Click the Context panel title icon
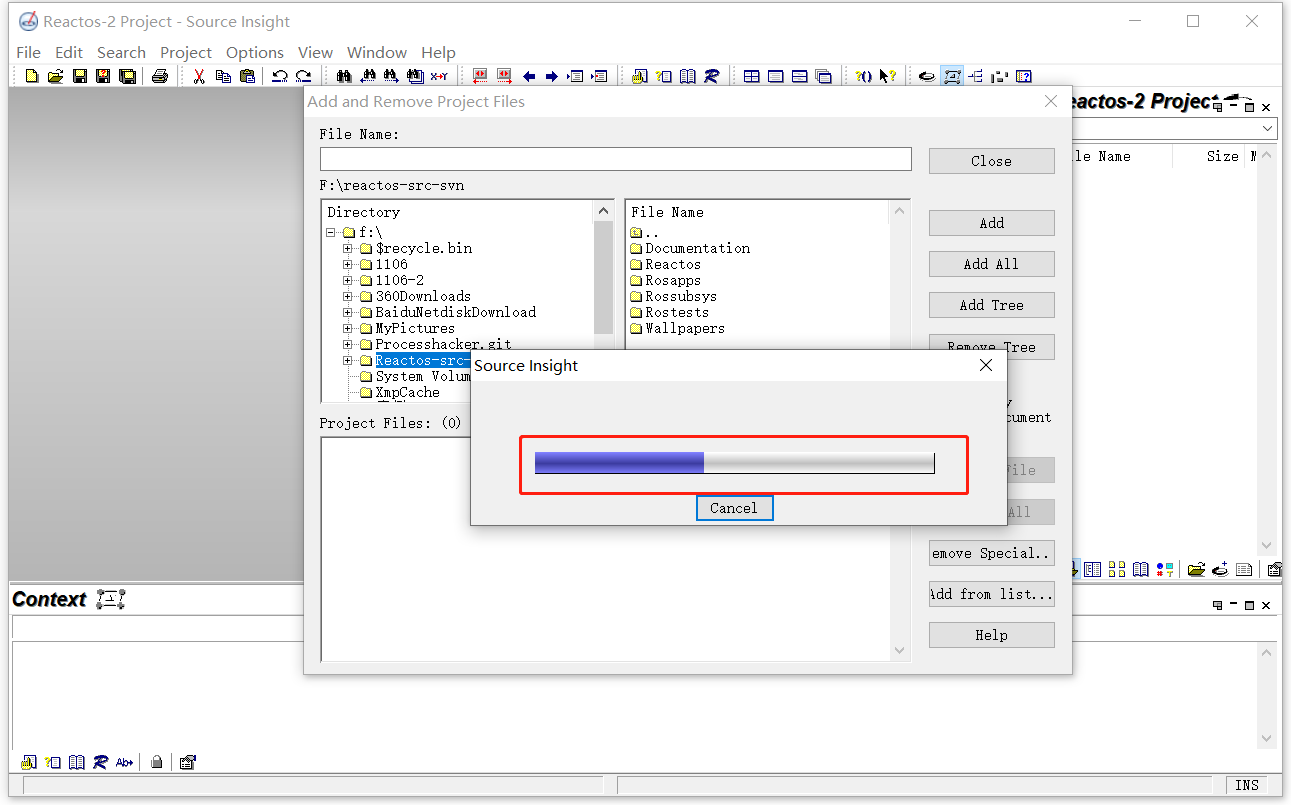1291x805 pixels. pyautogui.click(x=110, y=600)
